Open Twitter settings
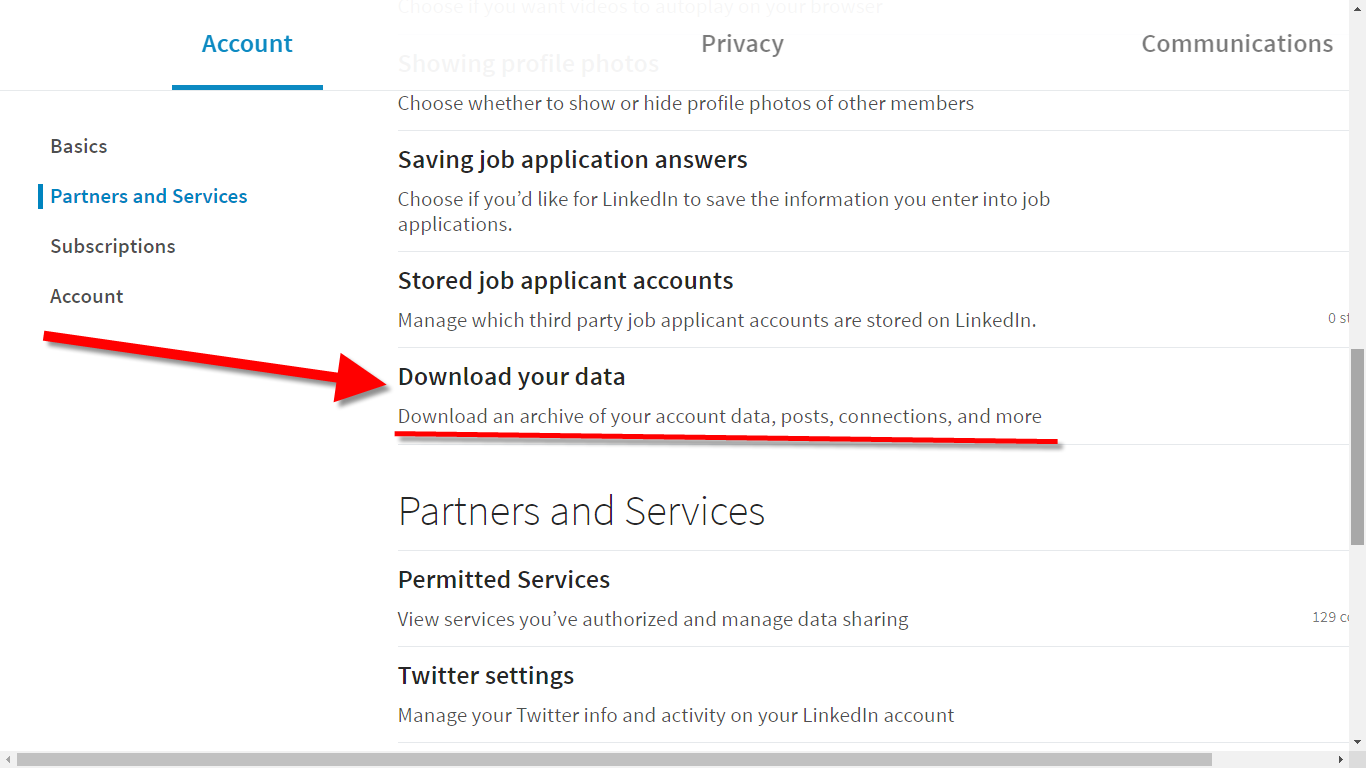 [486, 676]
